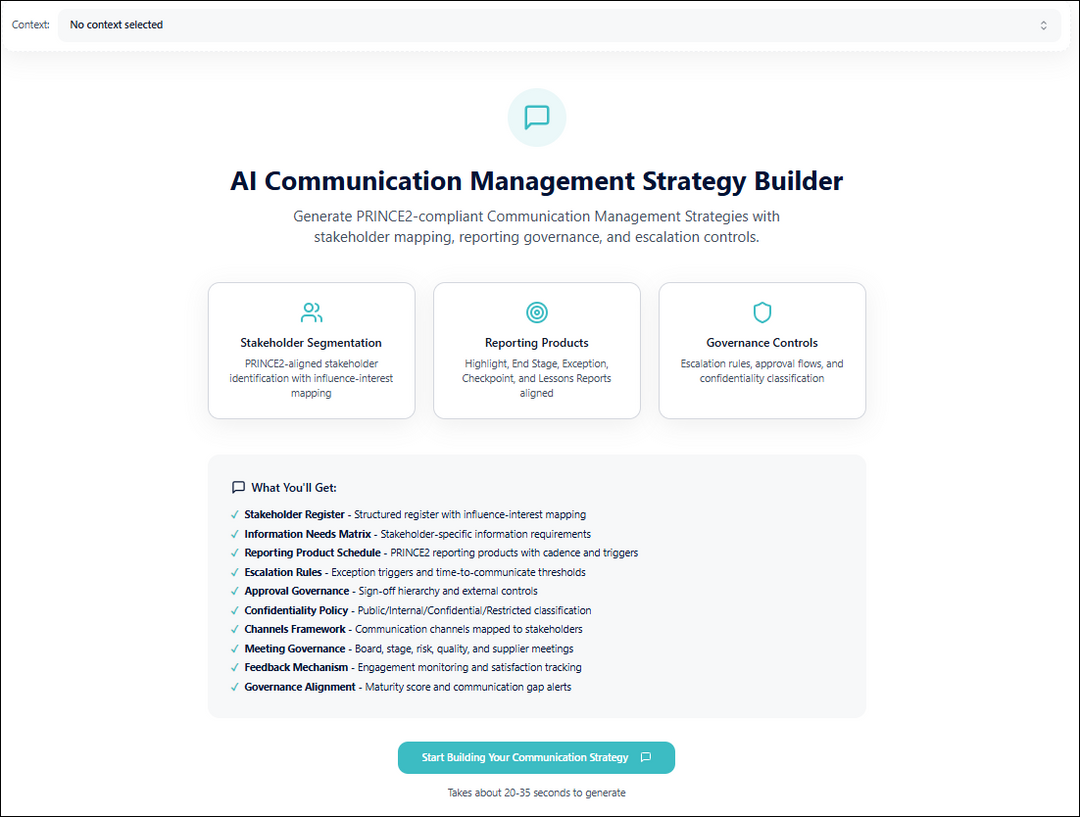Click checkmark next to Reporting Product Schedule
Viewport: 1080px width, 817px height.
point(235,553)
